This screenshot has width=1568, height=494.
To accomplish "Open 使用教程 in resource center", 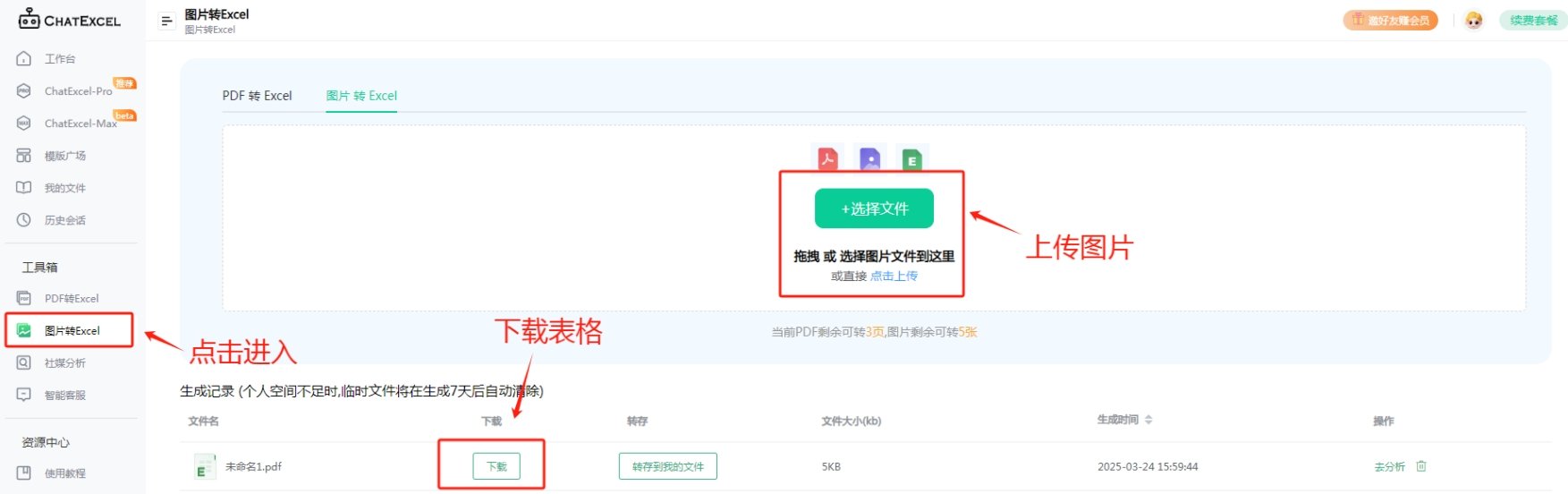I will 65,473.
